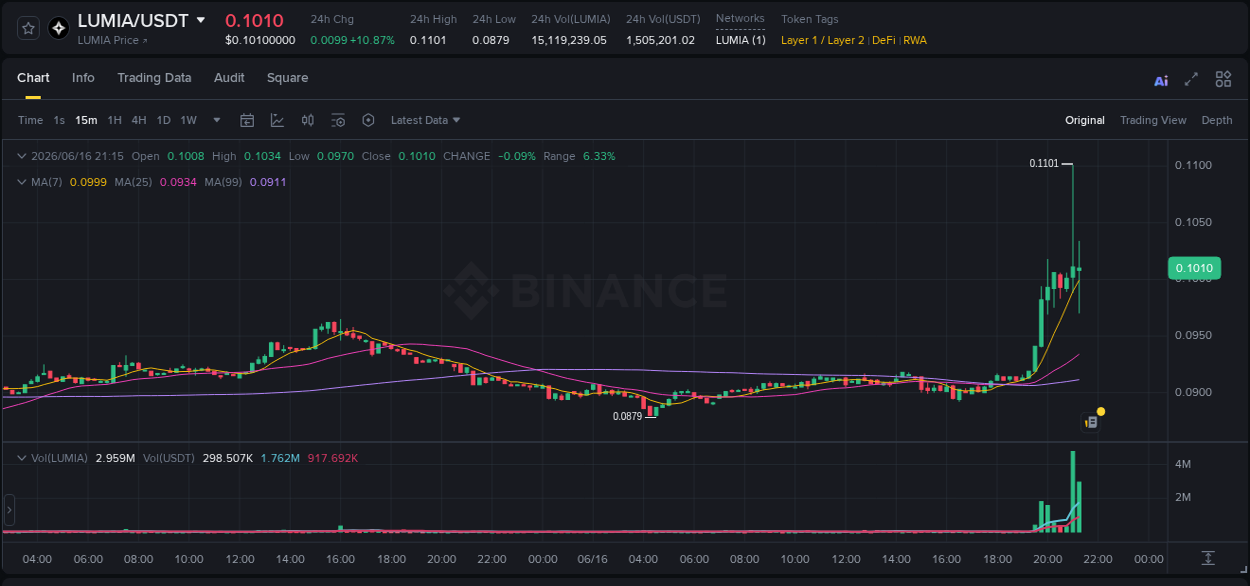Collapse the Vol(LUMIA) indicator chevron
The image size is (1250, 586).
[x=22, y=458]
